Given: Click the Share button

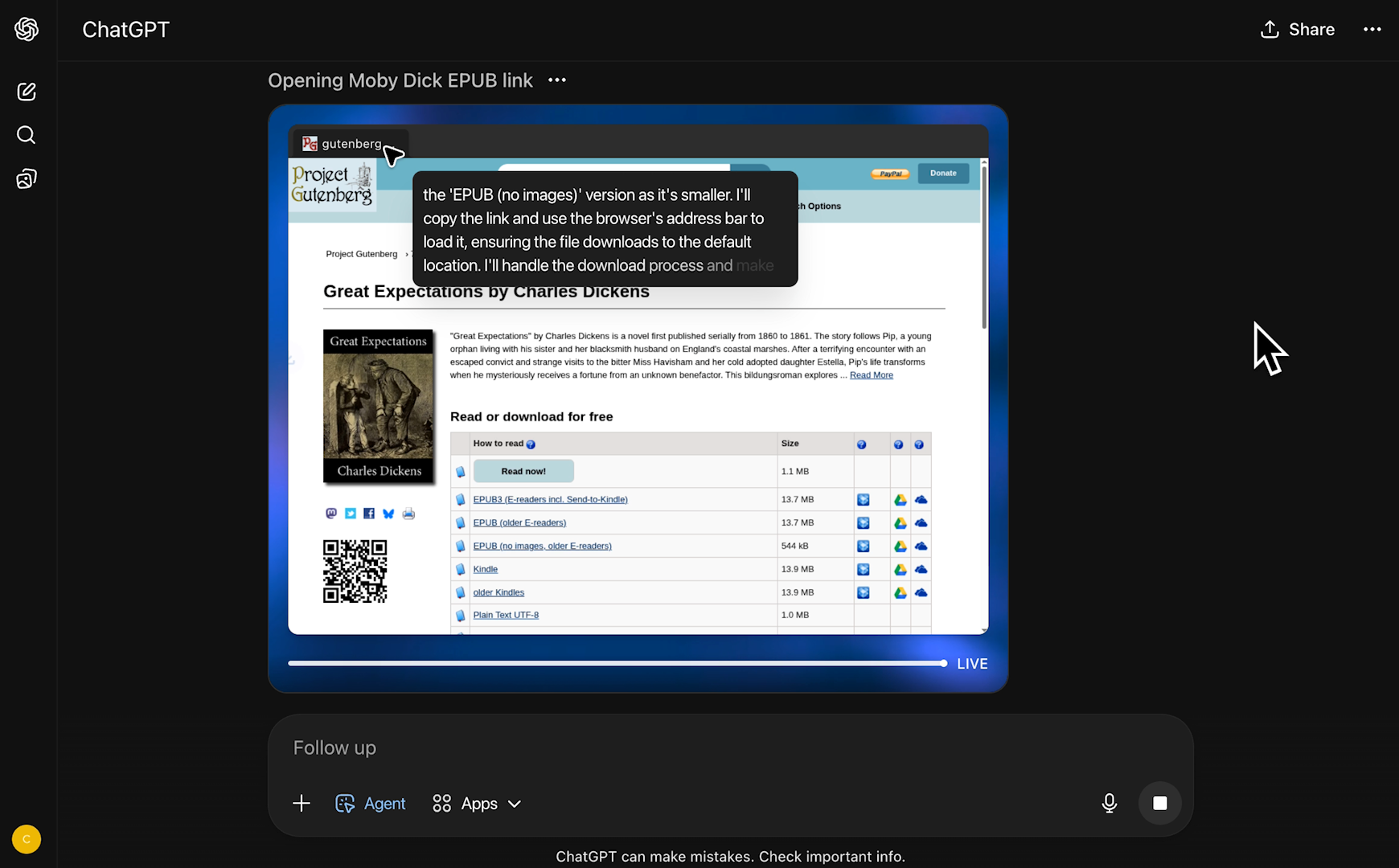Looking at the screenshot, I should point(1297,29).
